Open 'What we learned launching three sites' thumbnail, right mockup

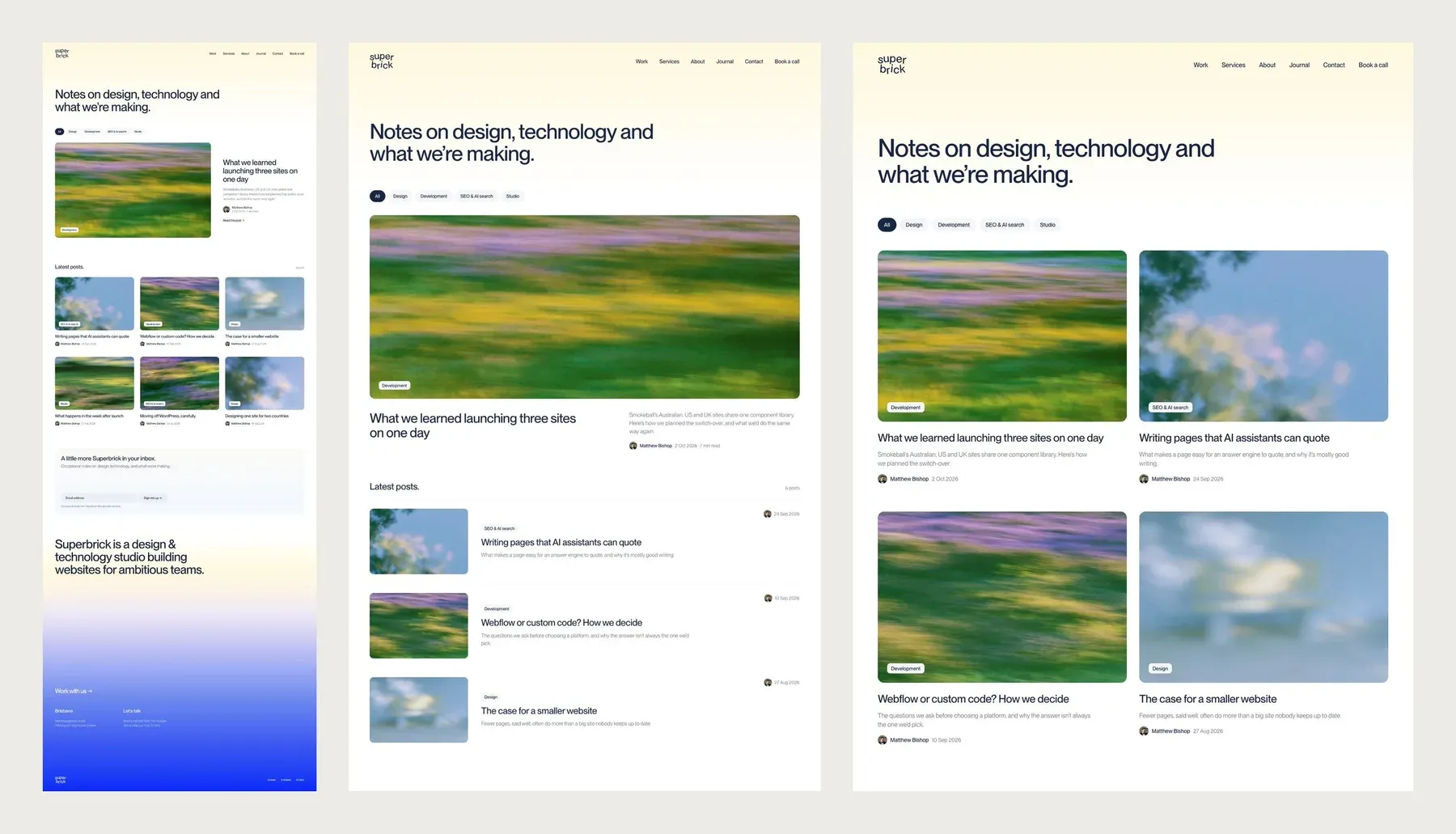pos(1001,336)
